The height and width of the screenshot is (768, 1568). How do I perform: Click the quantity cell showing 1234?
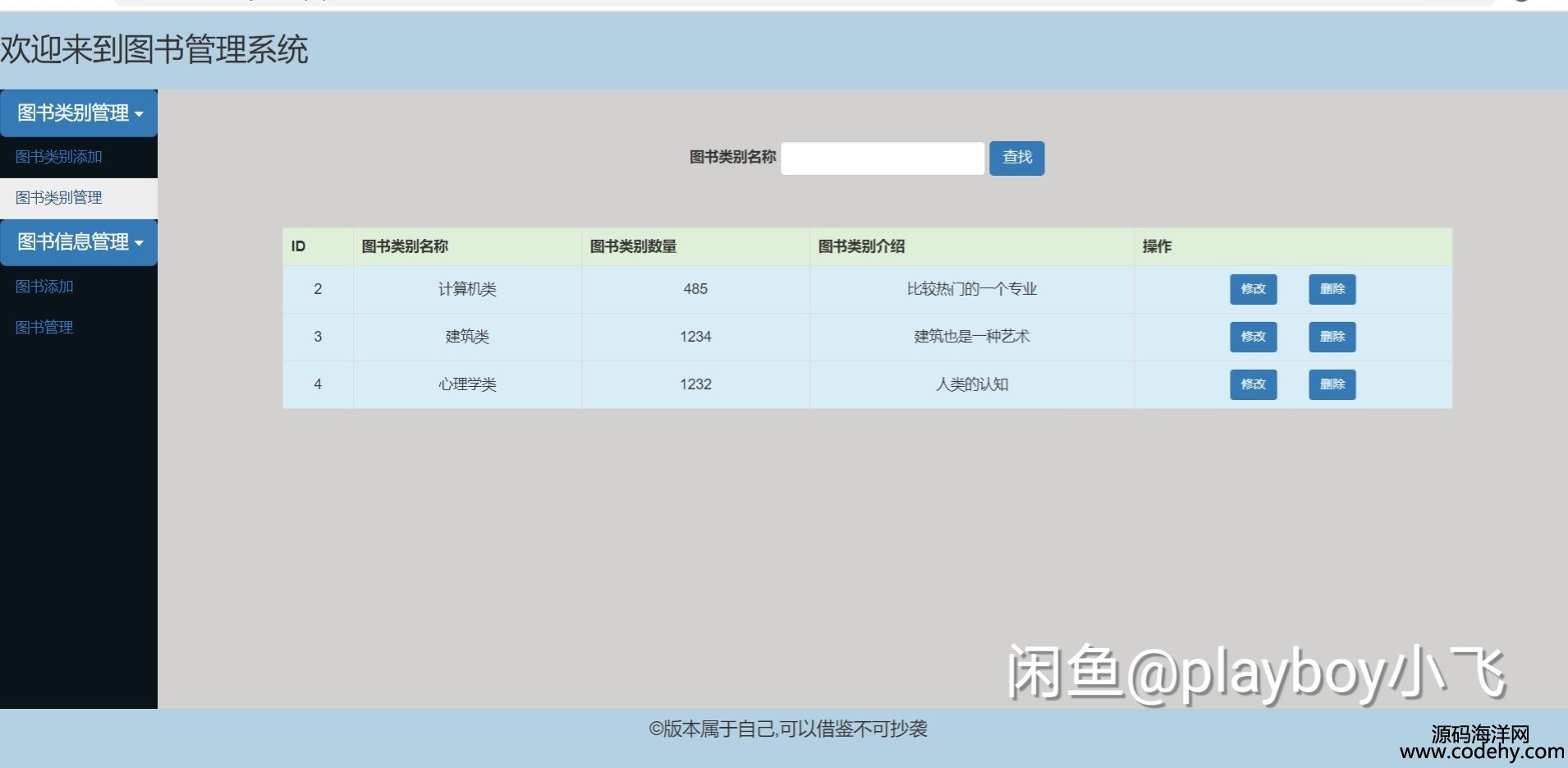695,337
